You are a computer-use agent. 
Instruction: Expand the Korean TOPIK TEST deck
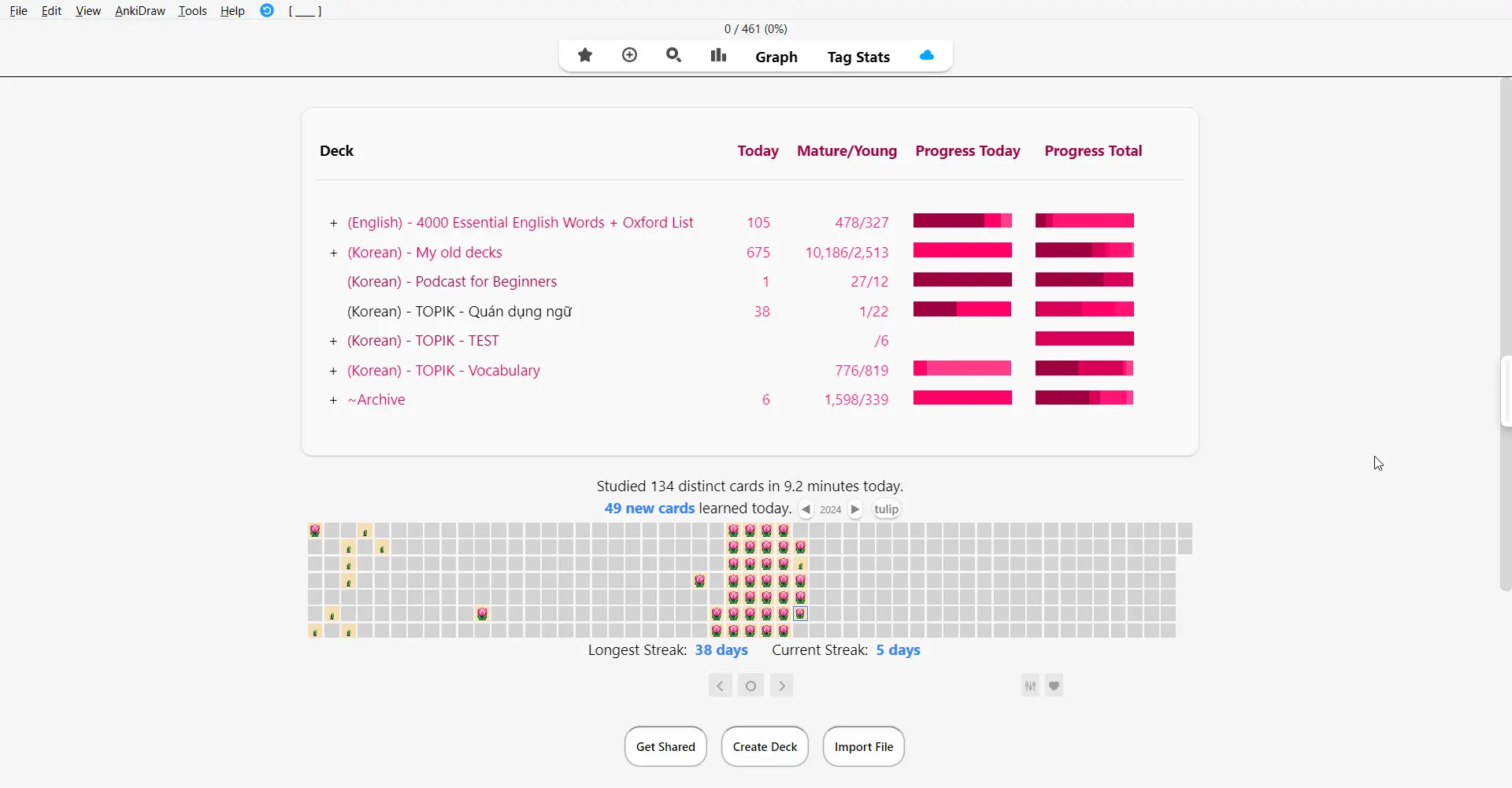click(334, 342)
